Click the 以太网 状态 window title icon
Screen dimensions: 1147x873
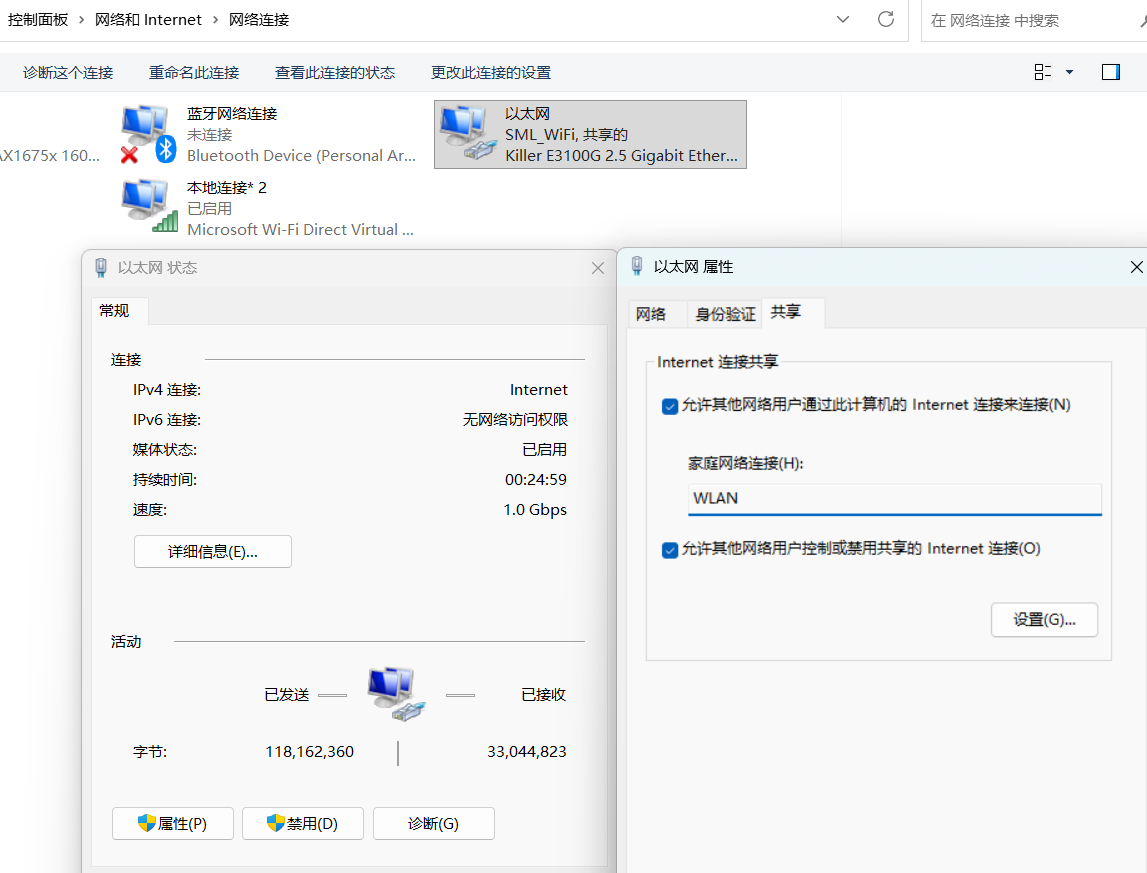pyautogui.click(x=101, y=268)
